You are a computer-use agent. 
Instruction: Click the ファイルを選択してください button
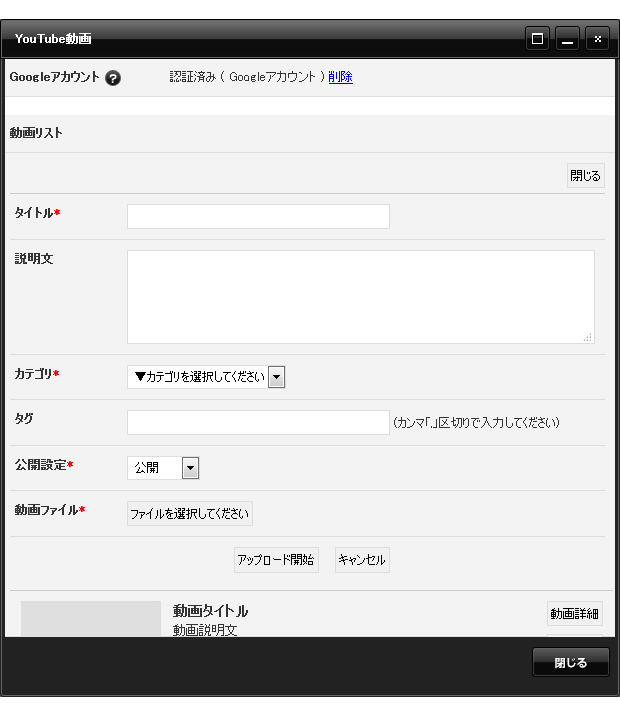[x=190, y=514]
